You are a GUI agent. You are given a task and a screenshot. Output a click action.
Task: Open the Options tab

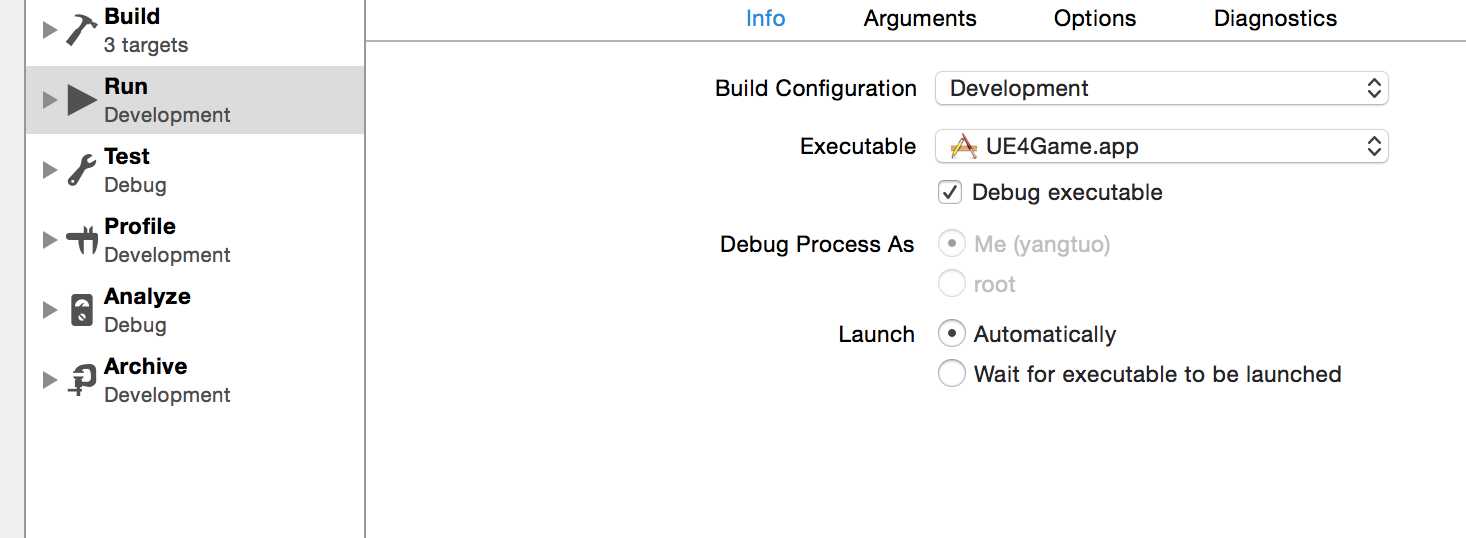(1095, 18)
